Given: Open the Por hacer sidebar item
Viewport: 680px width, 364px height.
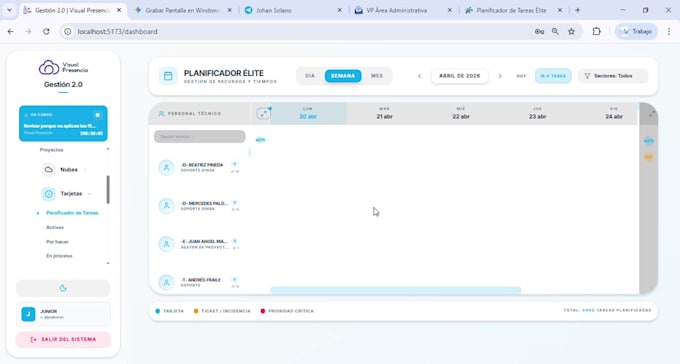Looking at the screenshot, I should (57, 242).
